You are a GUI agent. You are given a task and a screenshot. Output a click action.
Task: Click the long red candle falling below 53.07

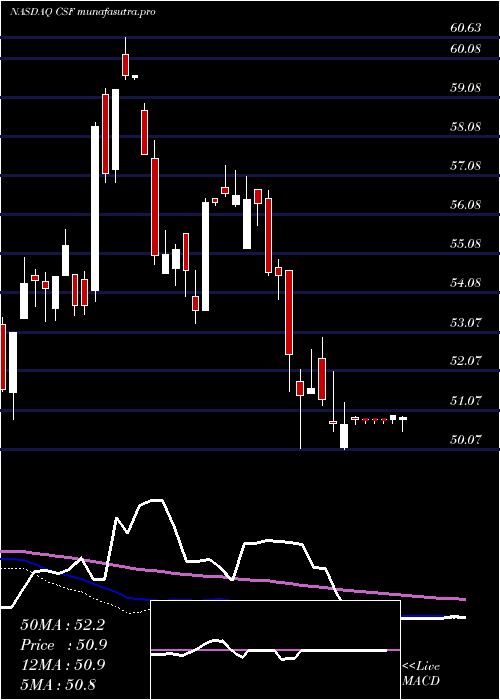click(289, 312)
